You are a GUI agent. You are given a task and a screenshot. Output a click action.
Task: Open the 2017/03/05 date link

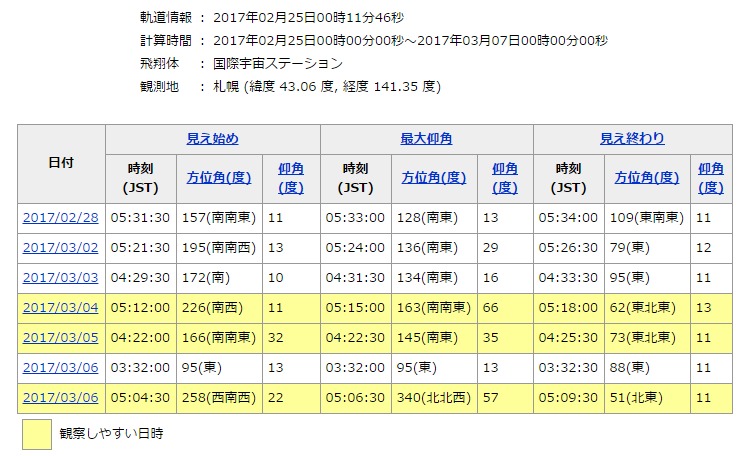59,337
